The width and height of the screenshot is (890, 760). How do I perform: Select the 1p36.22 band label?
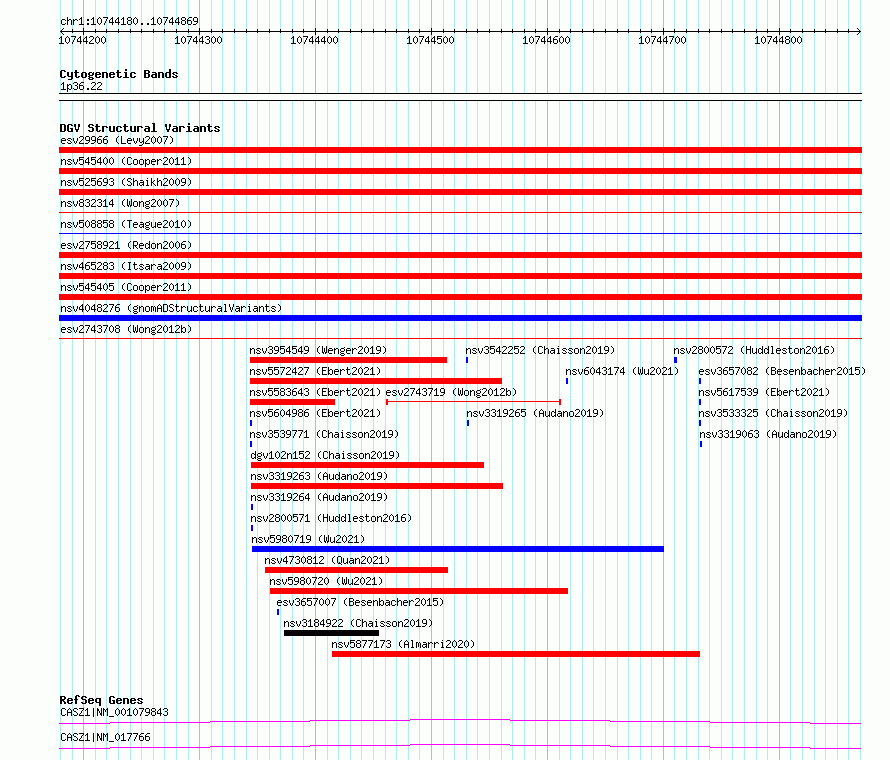click(x=81, y=86)
